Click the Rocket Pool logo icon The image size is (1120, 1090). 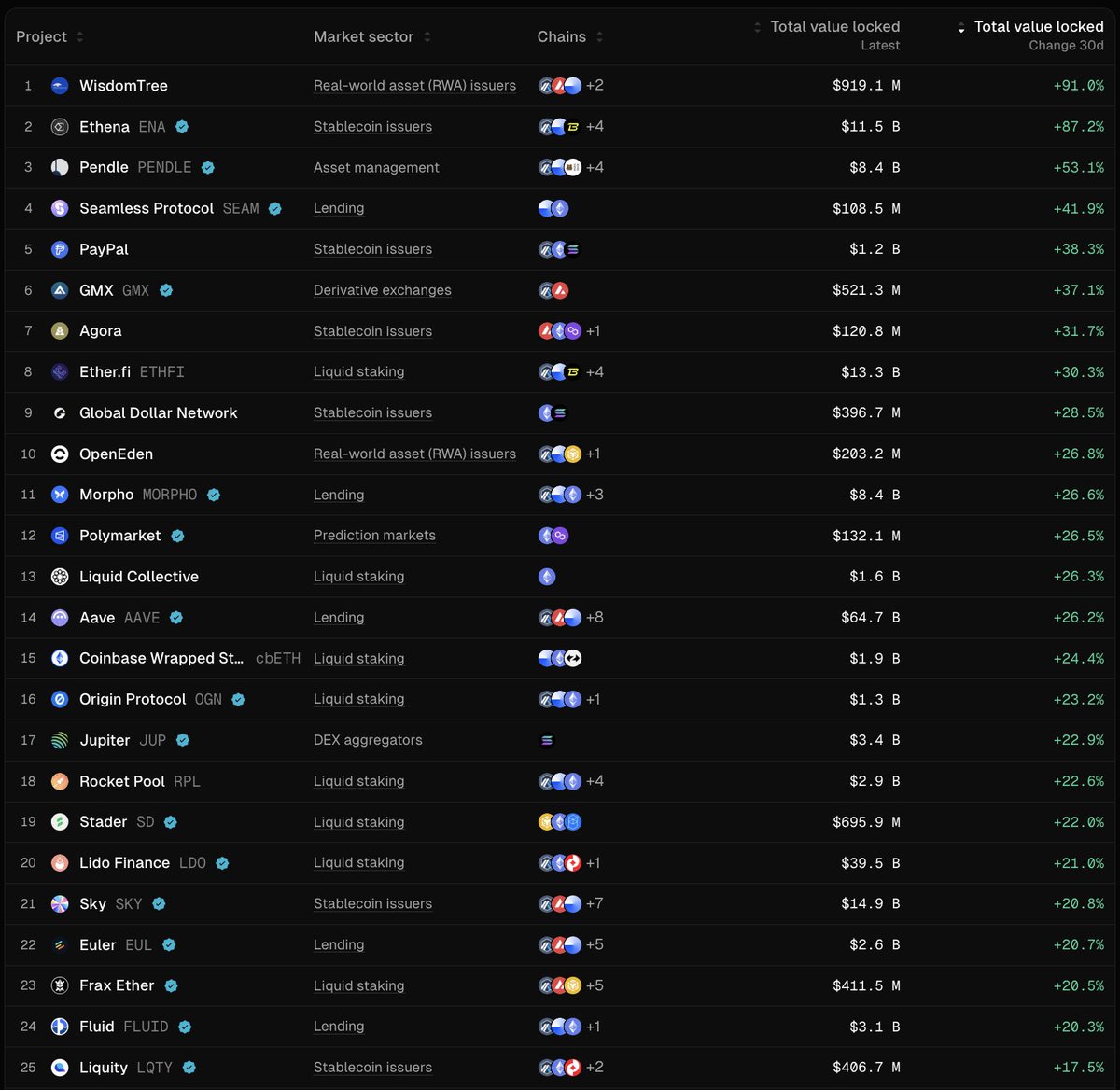click(x=60, y=781)
